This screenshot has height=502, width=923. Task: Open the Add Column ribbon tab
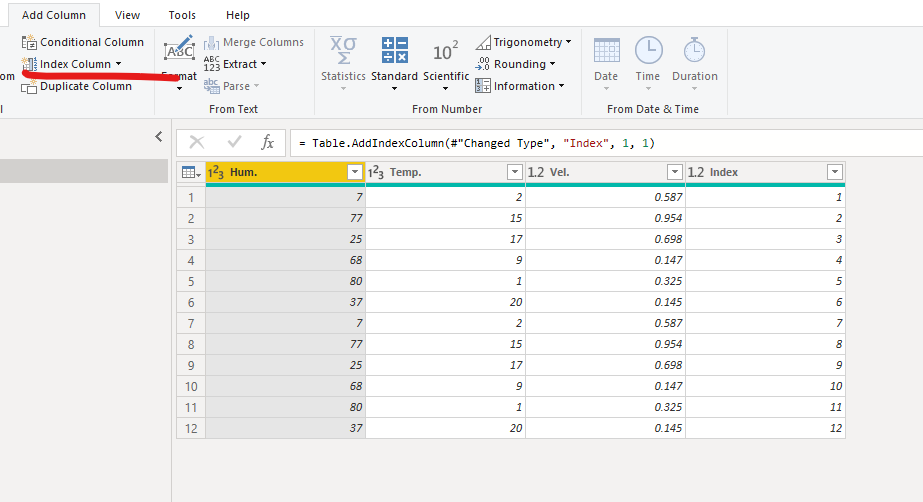click(54, 15)
